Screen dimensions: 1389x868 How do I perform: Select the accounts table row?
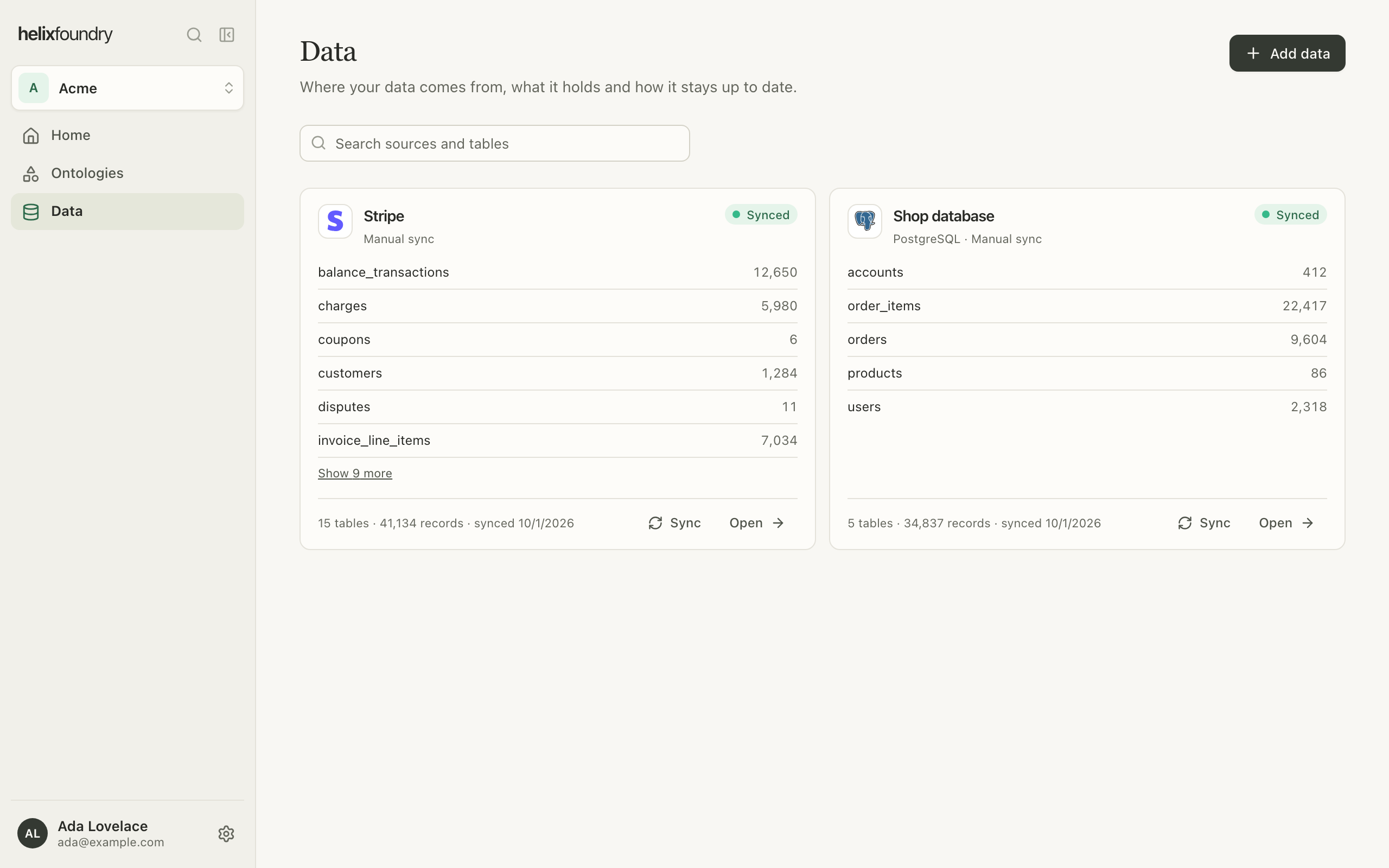(1087, 272)
